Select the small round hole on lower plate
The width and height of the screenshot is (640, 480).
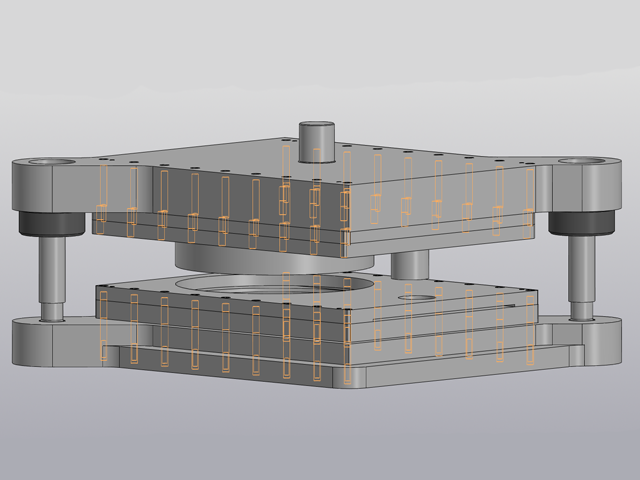coord(418,298)
